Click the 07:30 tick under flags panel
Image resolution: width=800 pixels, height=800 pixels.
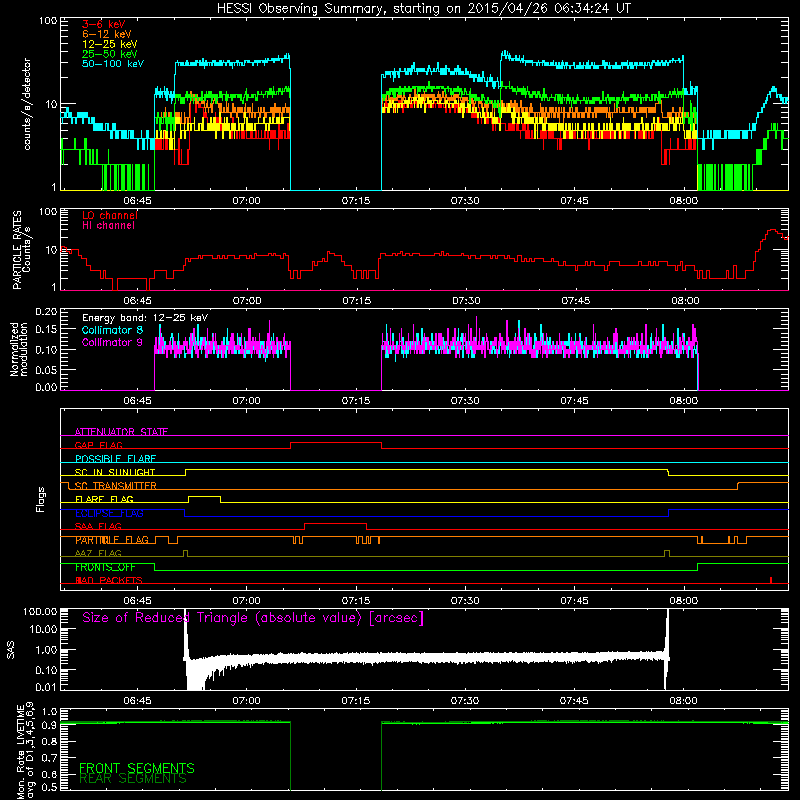click(x=465, y=601)
